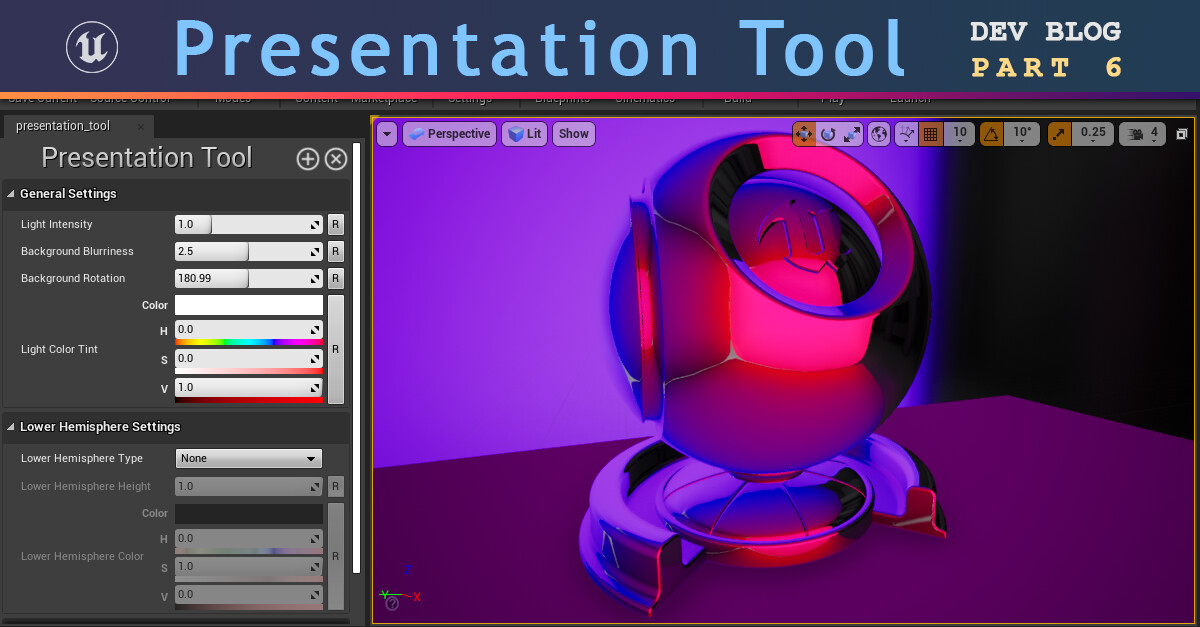Screen dimensions: 1200x627
Task: Click the maximize viewport icon
Action: click(1180, 132)
